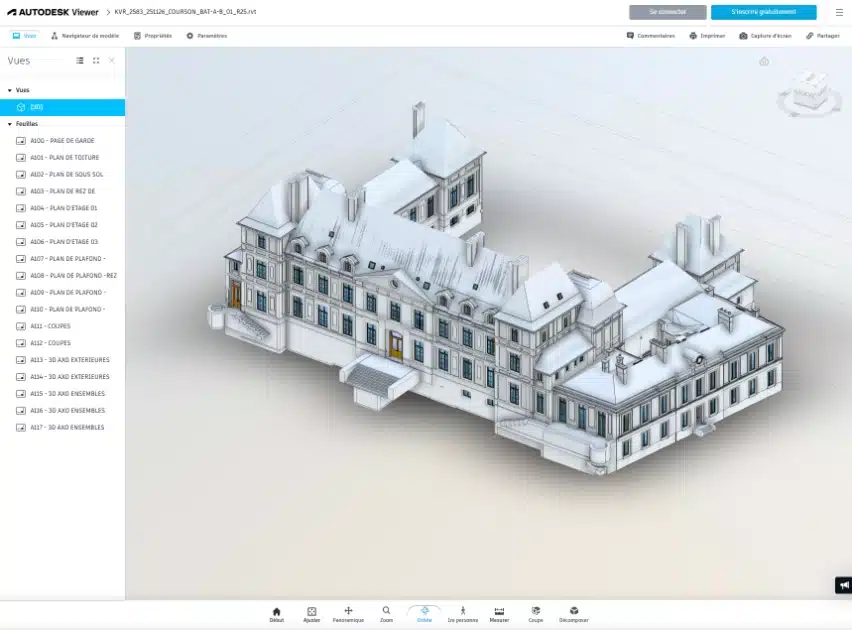Collapse the Feuilles tree section
The width and height of the screenshot is (852, 630).
pos(10,124)
